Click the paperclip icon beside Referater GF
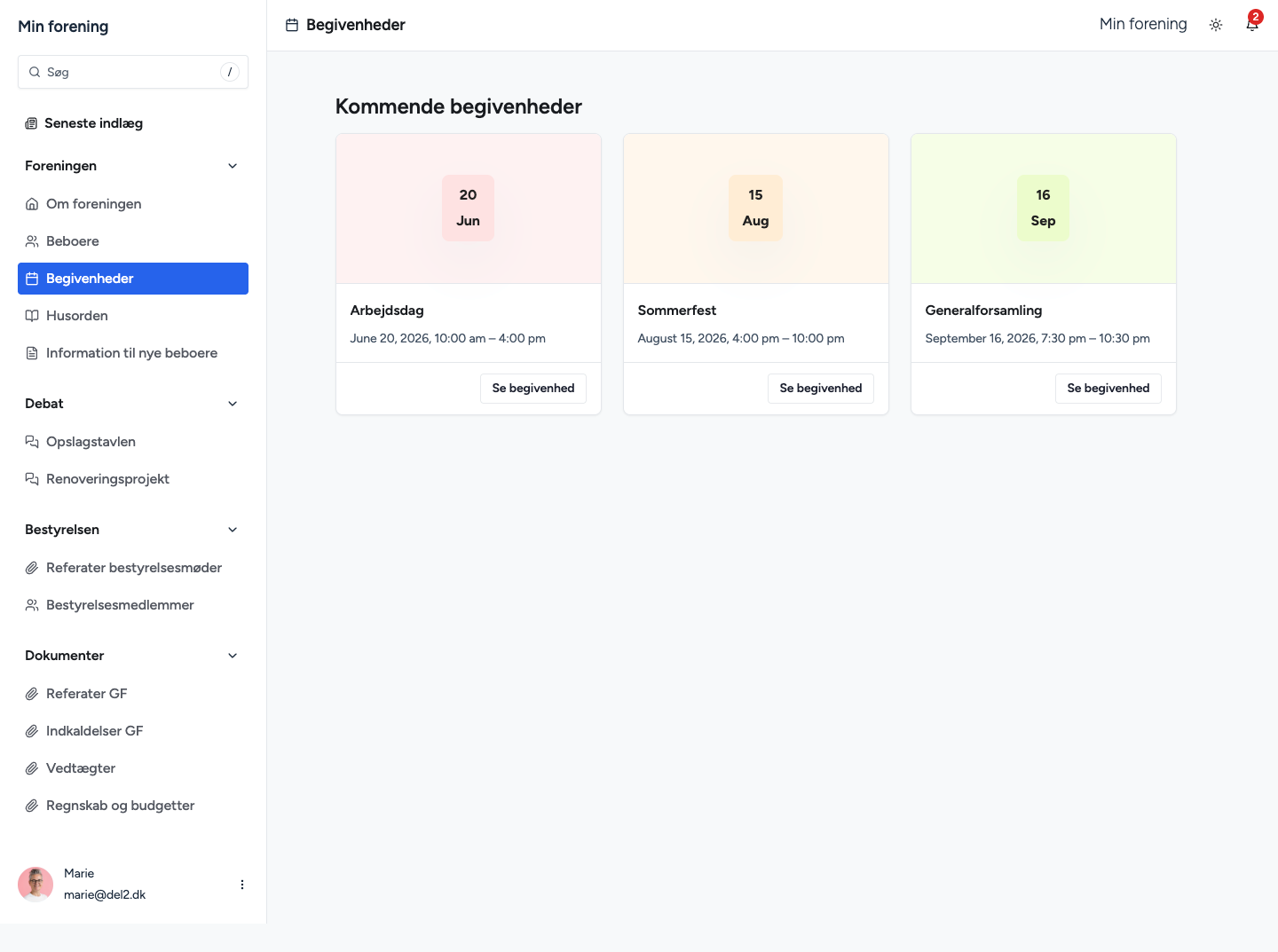1278x952 pixels. click(32, 694)
